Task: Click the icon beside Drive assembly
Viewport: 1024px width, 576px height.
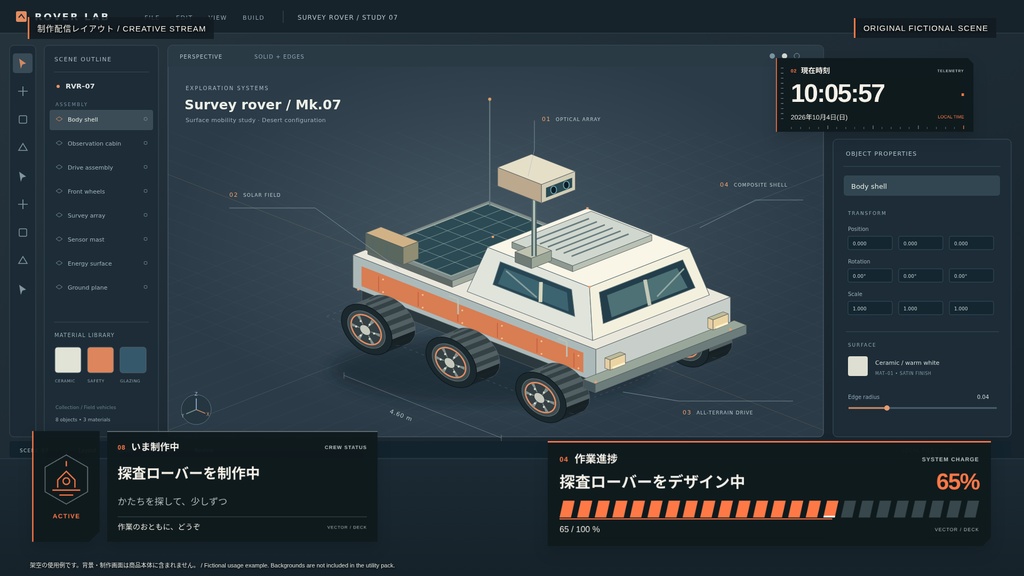Action: [59, 167]
